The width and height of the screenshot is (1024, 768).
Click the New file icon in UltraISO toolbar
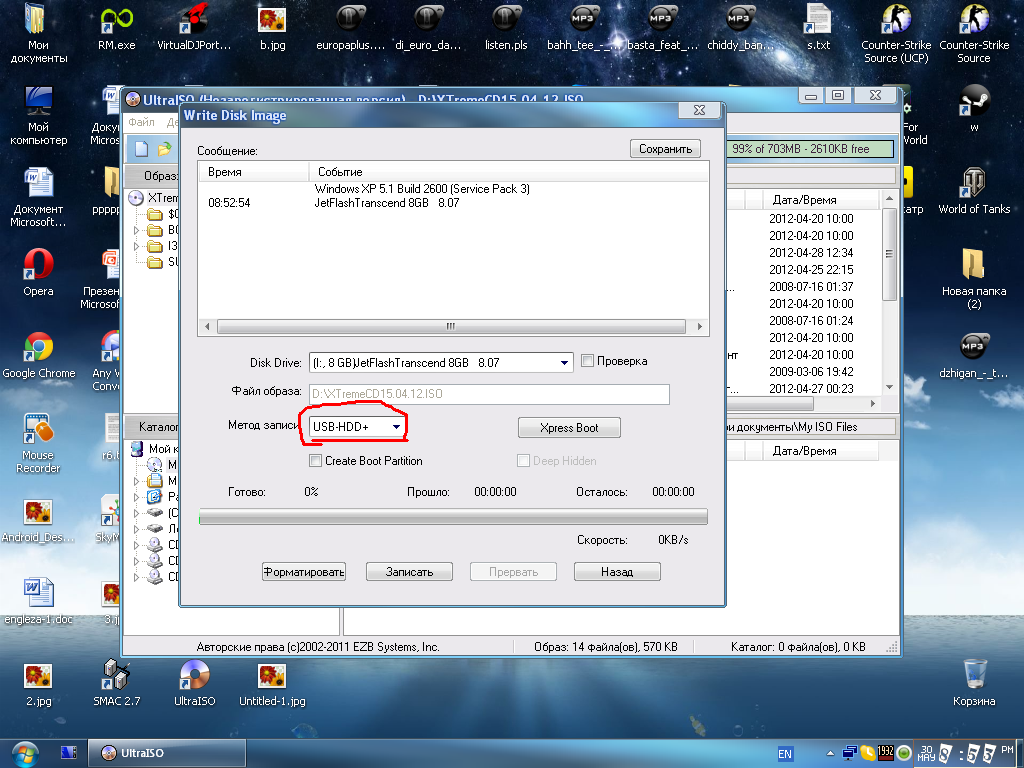point(142,149)
